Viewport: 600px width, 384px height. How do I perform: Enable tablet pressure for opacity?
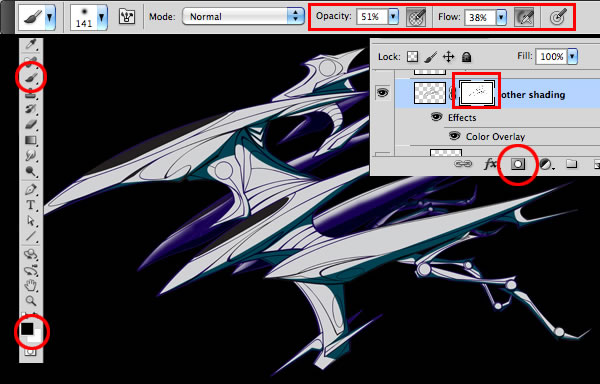click(416, 18)
